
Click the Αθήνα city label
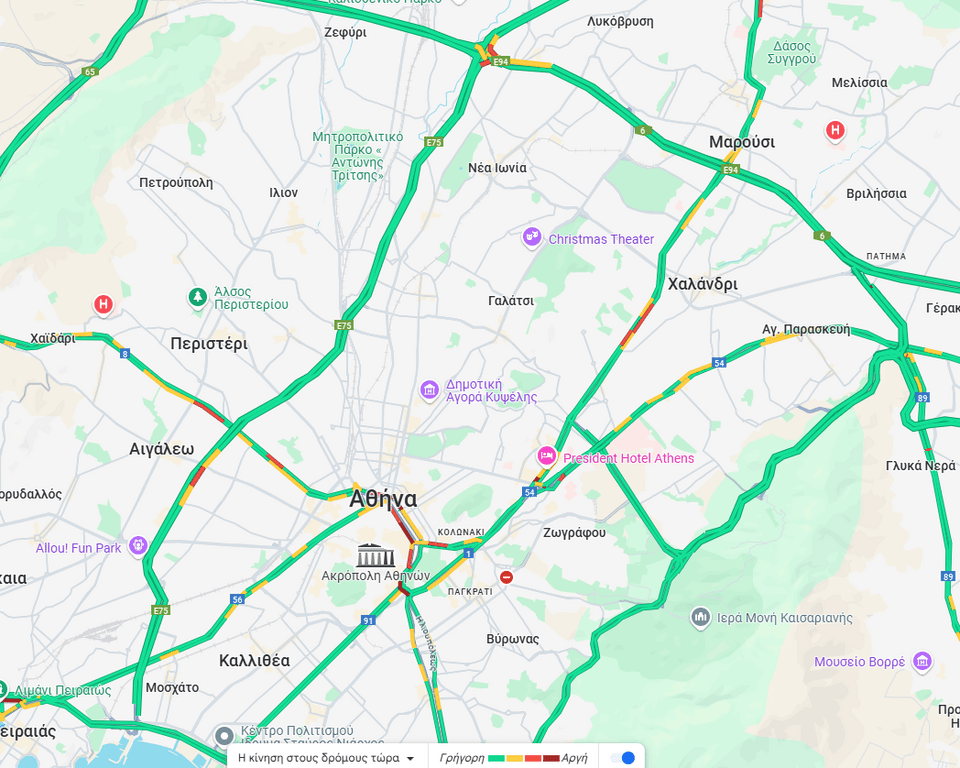(383, 499)
